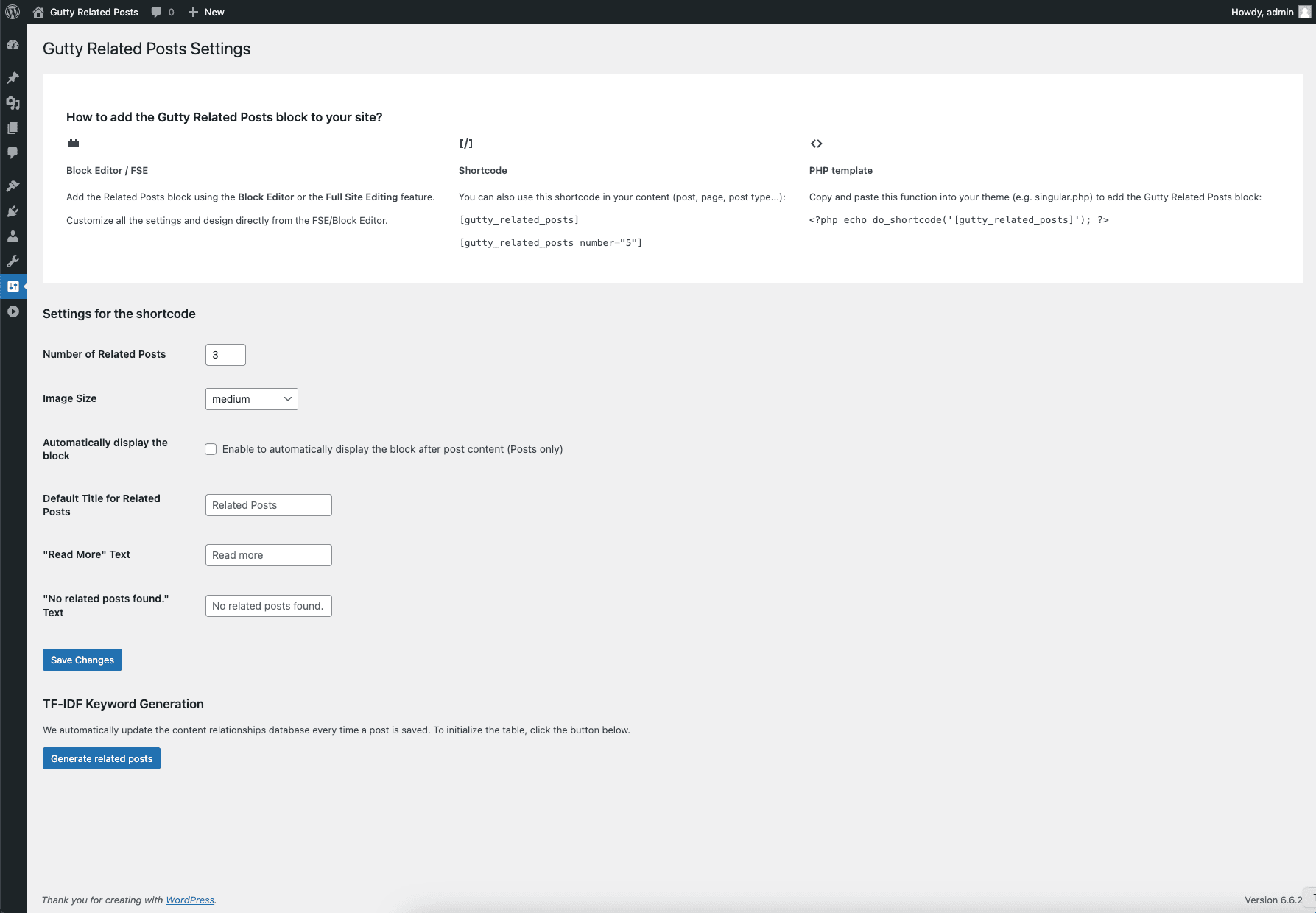Click Gutty Related Posts Settings page title
The image size is (1316, 913).
tap(147, 49)
